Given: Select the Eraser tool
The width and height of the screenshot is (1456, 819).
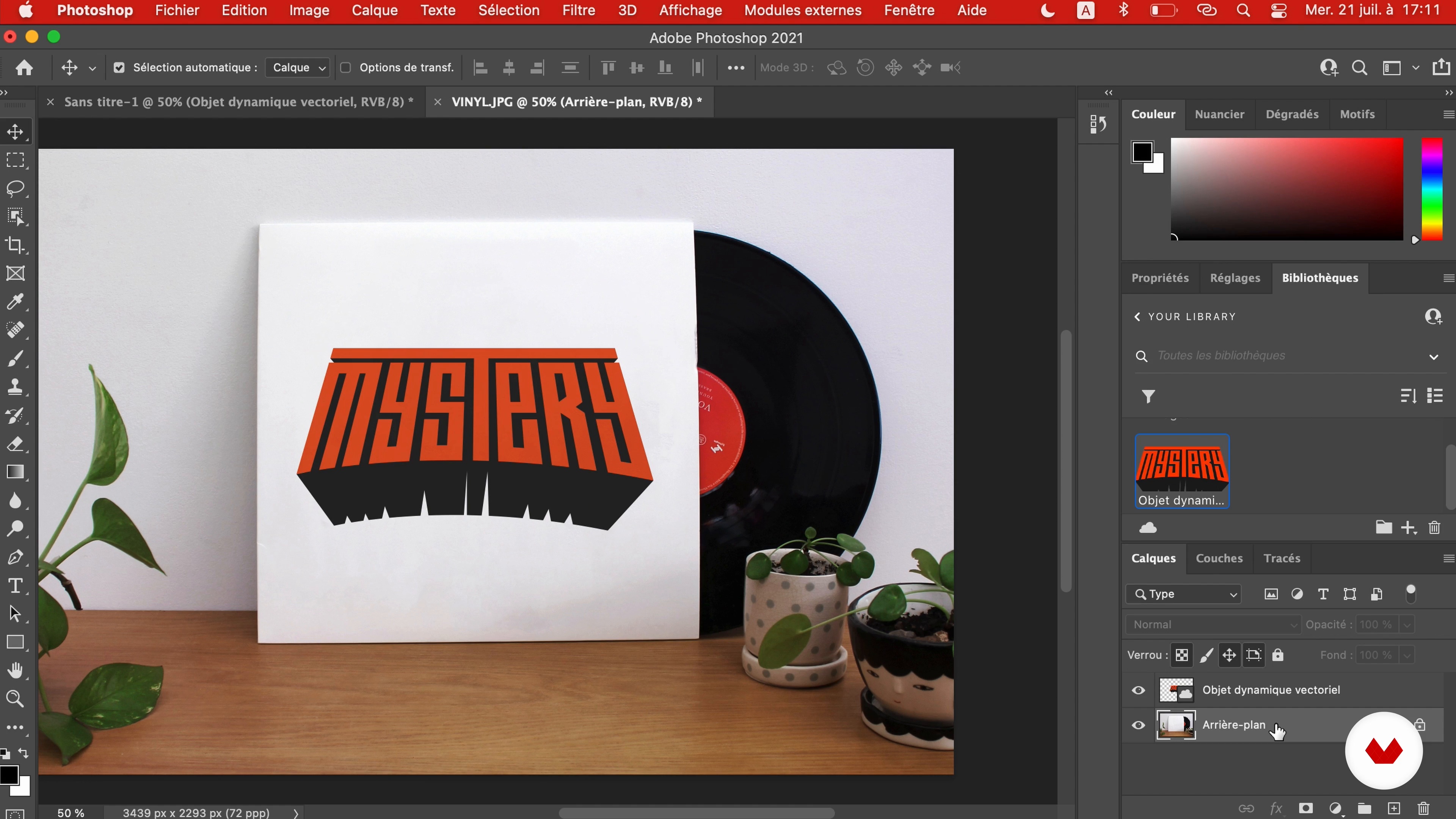Looking at the screenshot, I should tap(15, 444).
